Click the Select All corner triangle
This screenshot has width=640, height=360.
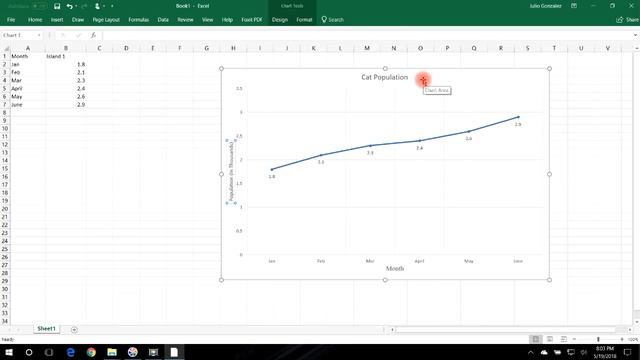6,48
